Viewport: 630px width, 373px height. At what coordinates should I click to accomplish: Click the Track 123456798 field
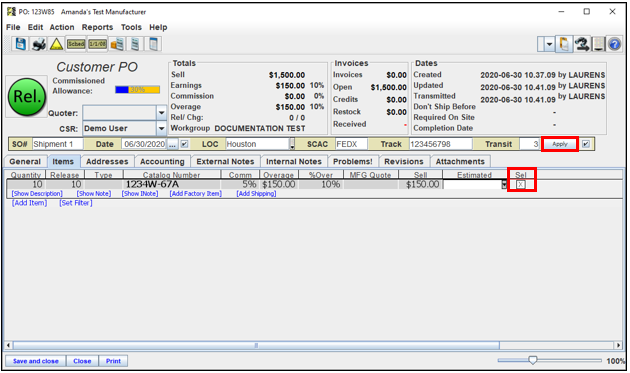coord(440,144)
